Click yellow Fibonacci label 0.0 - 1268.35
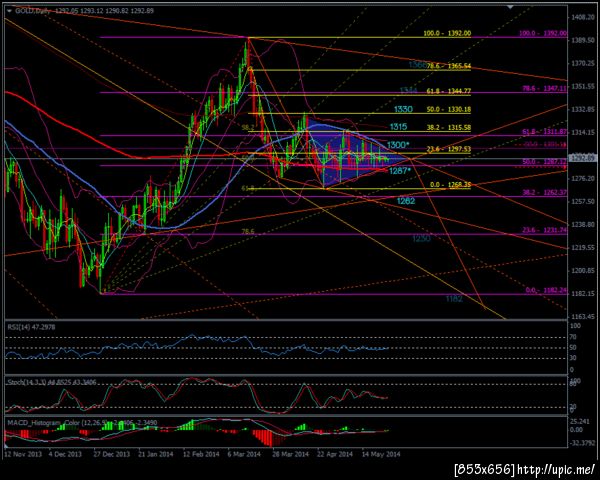The image size is (600, 480). (450, 185)
